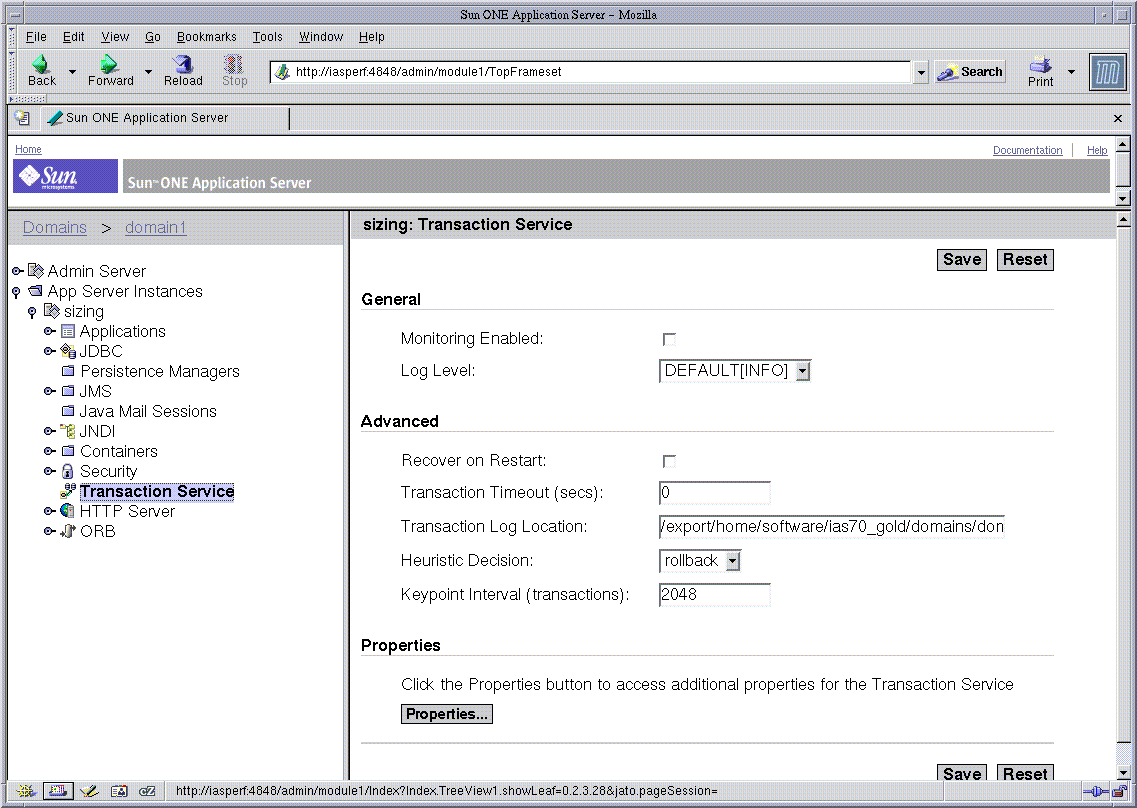Open the Tools menu
The image size is (1137, 808).
(268, 36)
